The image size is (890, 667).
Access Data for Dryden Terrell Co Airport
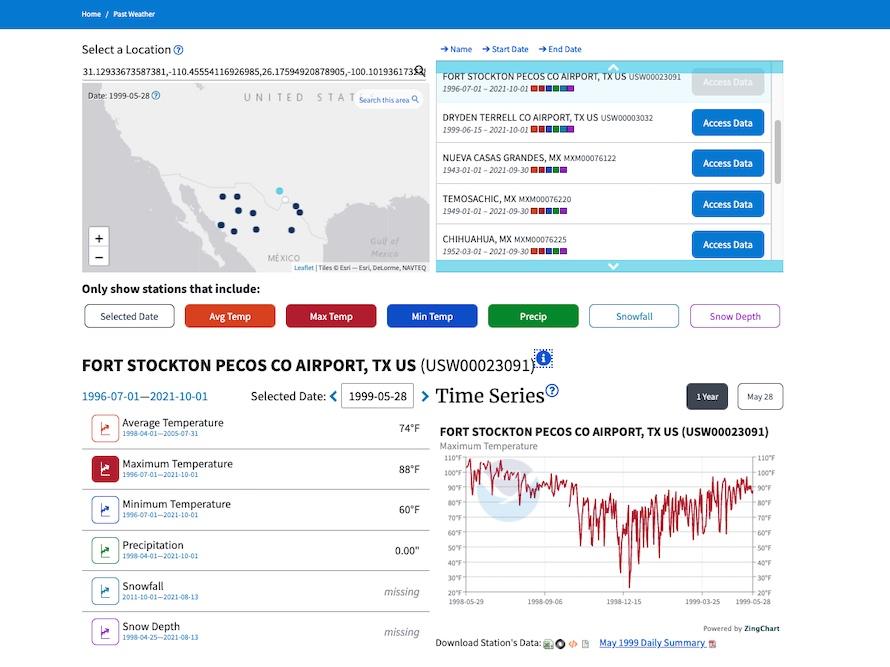[x=727, y=122]
